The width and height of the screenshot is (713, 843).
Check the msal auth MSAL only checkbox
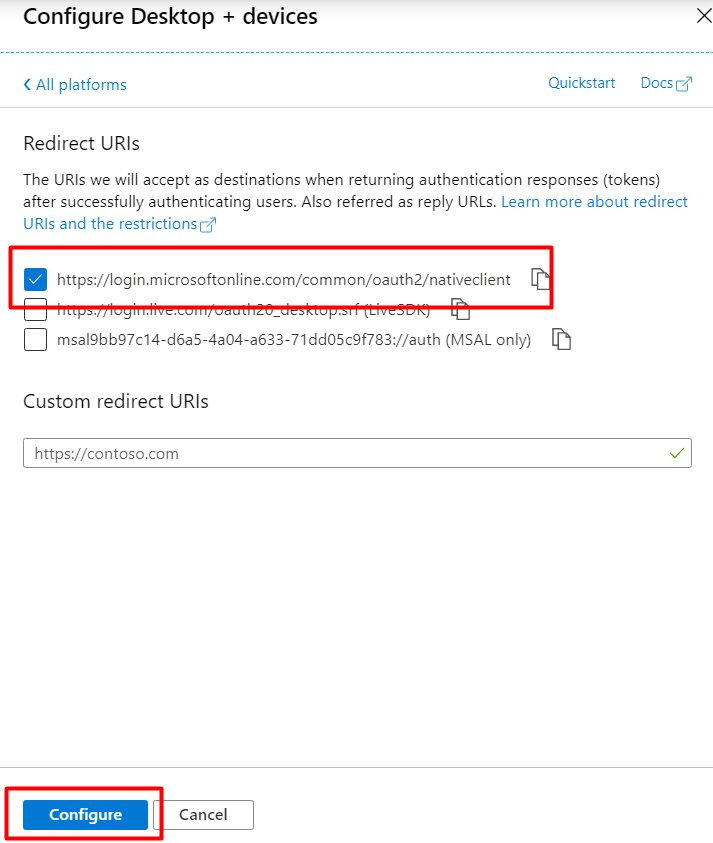[35, 340]
